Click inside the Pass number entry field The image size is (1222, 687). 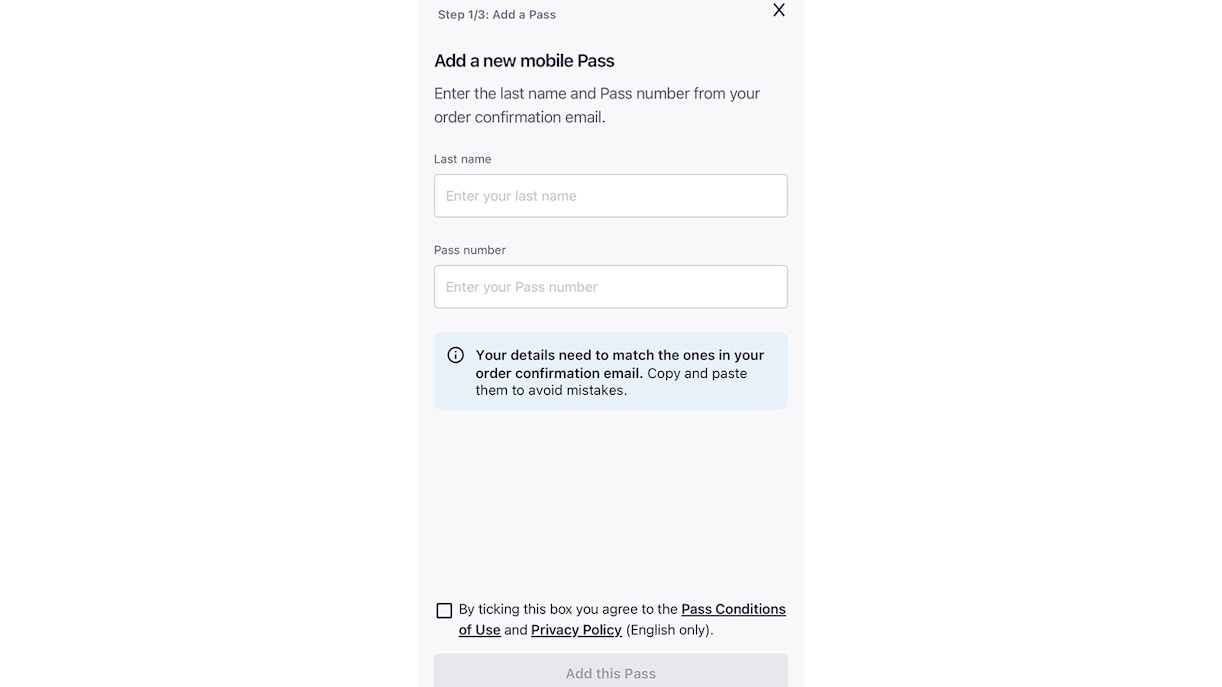[610, 286]
